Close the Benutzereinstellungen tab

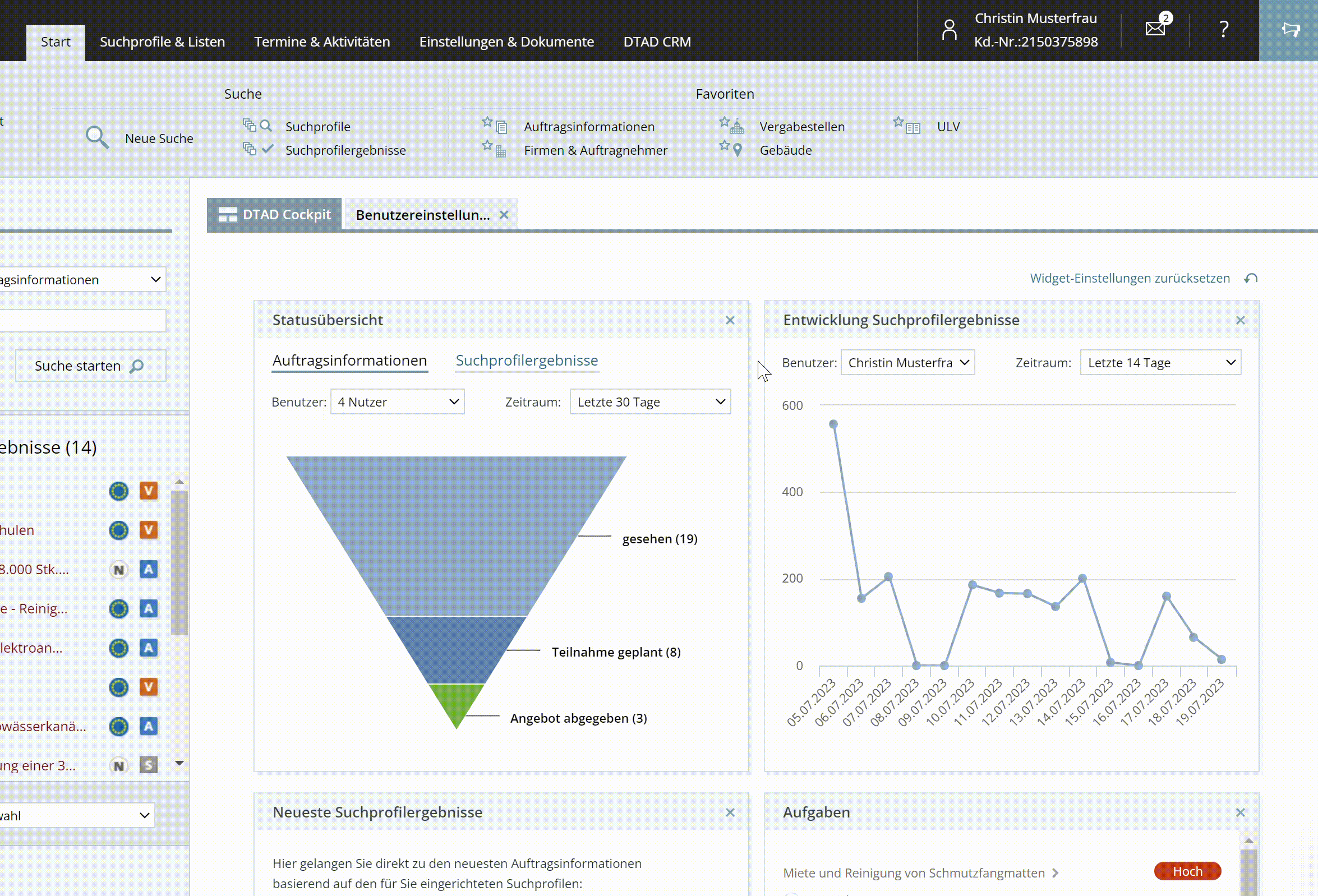tap(504, 214)
